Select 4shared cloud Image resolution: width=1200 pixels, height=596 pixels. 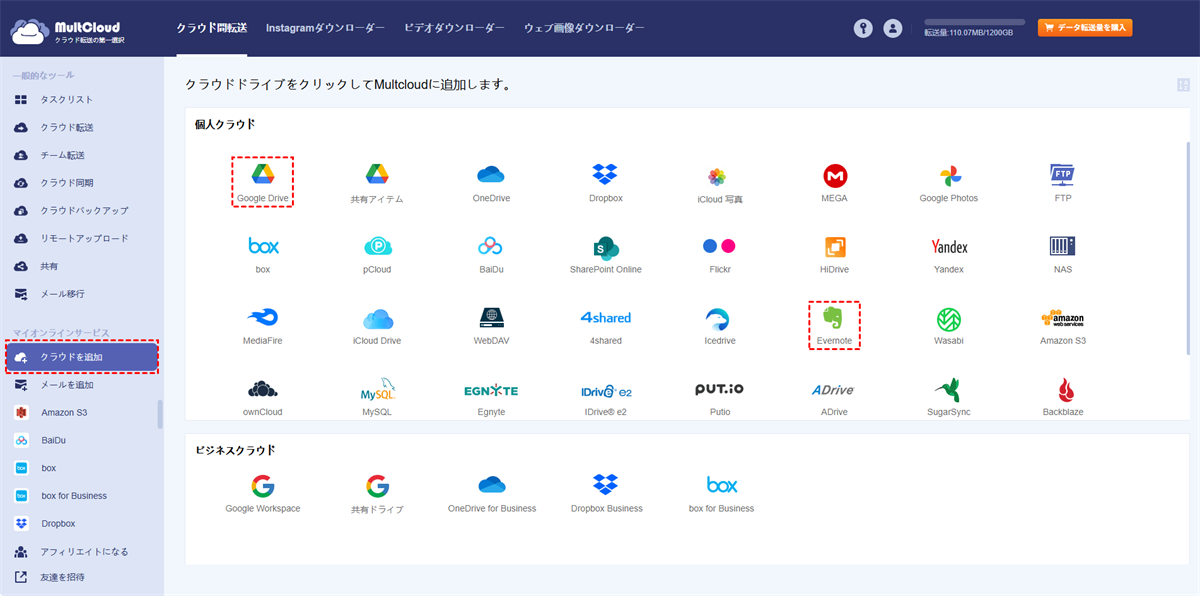(605, 326)
